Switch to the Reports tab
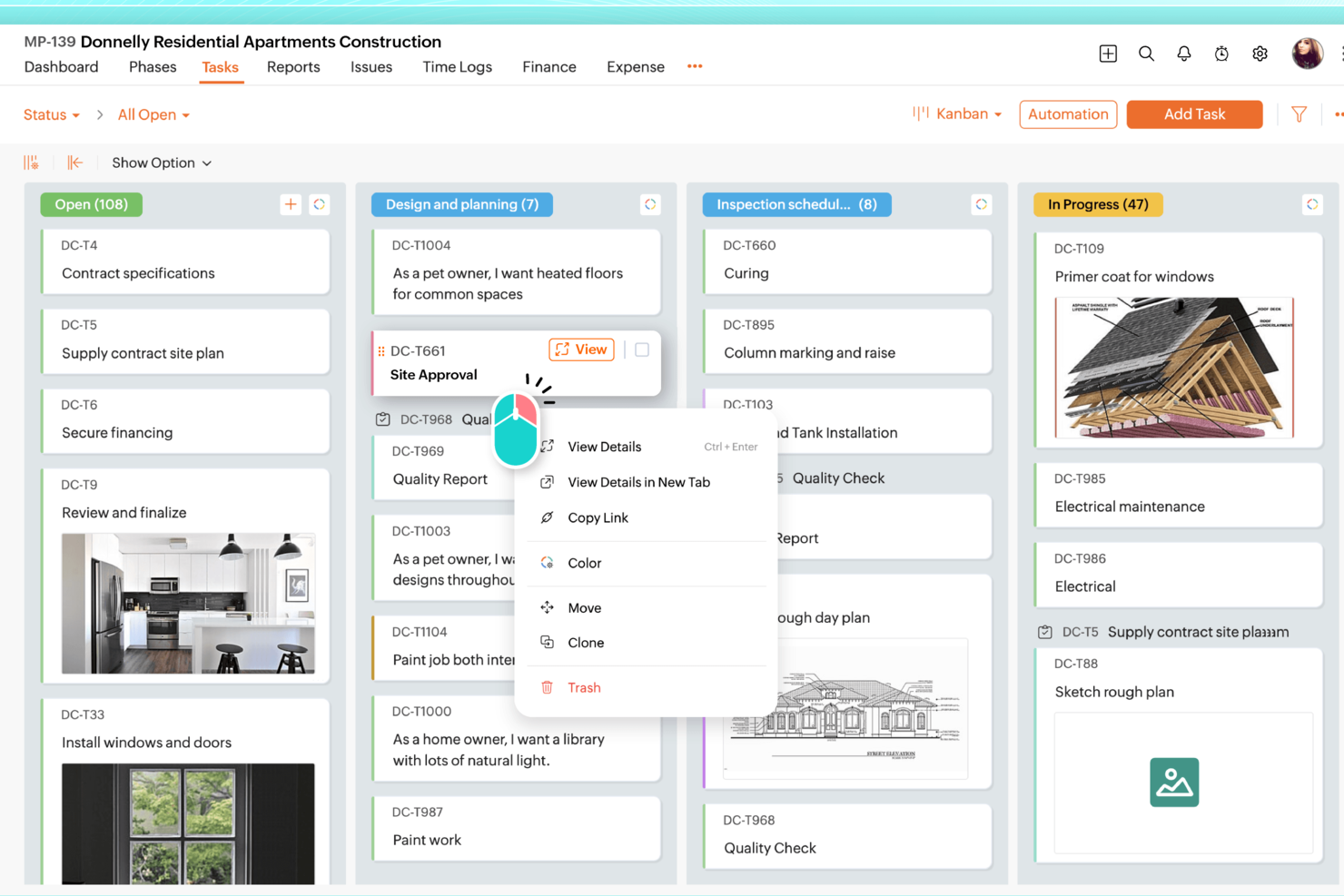 (293, 66)
